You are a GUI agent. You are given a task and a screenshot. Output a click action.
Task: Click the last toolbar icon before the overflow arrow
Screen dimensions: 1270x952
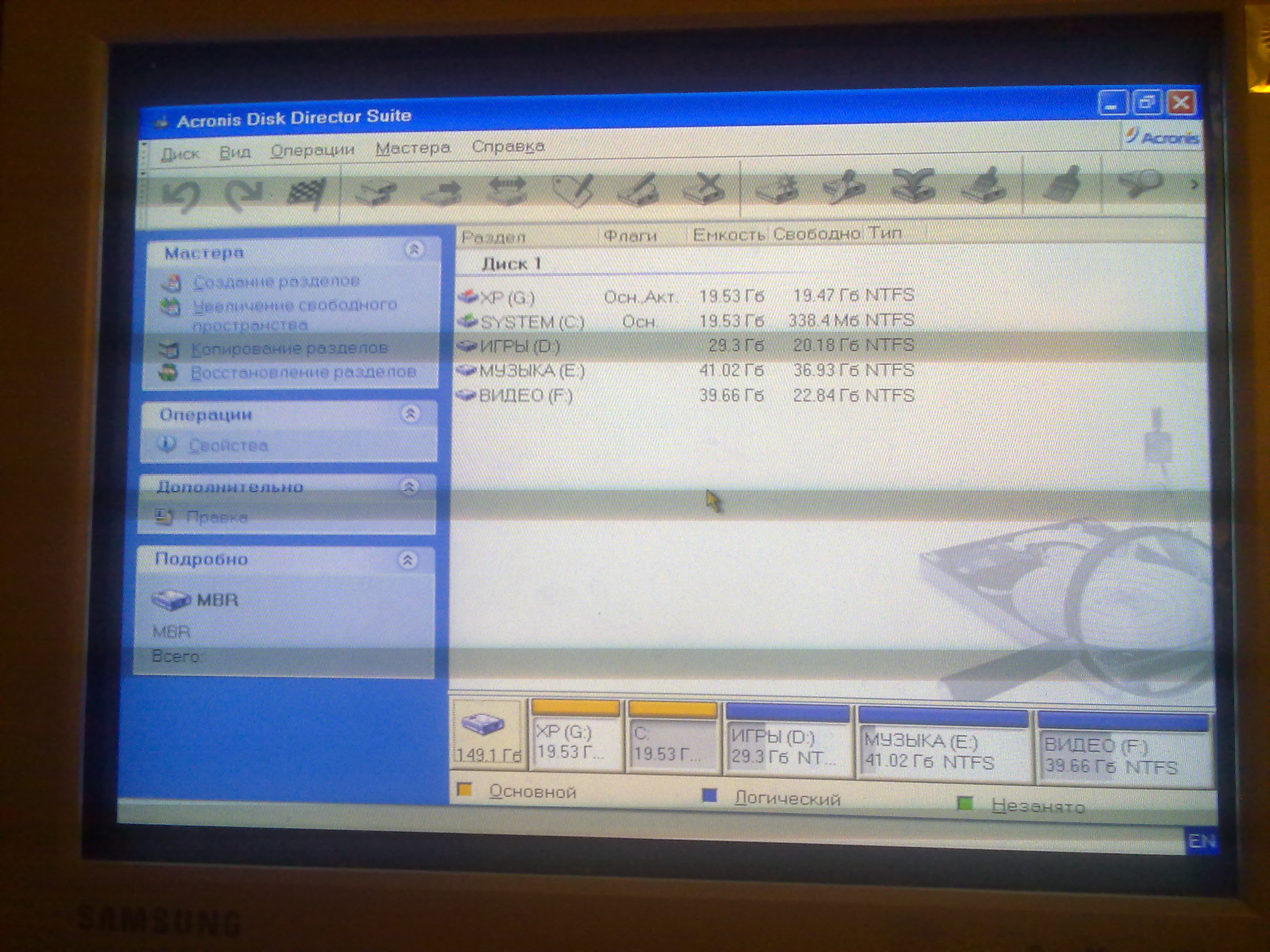(x=1141, y=183)
